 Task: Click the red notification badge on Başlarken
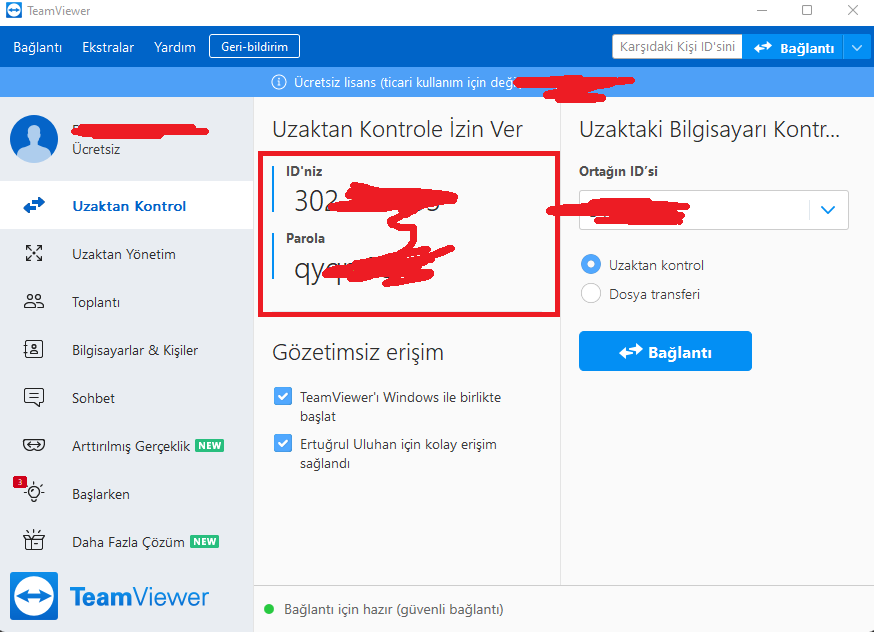tap(20, 482)
